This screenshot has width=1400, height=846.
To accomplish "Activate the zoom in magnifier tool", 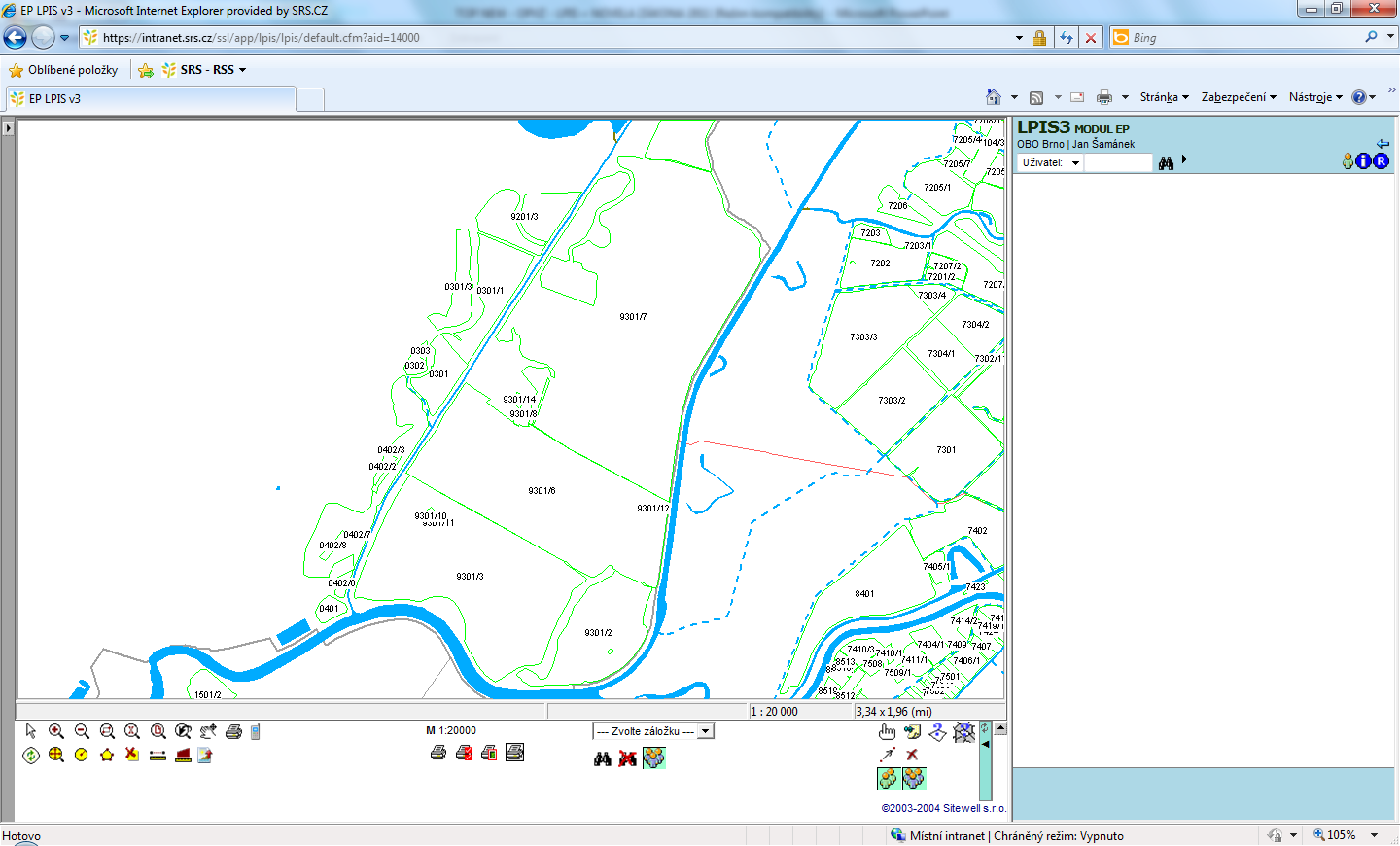I will (x=56, y=731).
